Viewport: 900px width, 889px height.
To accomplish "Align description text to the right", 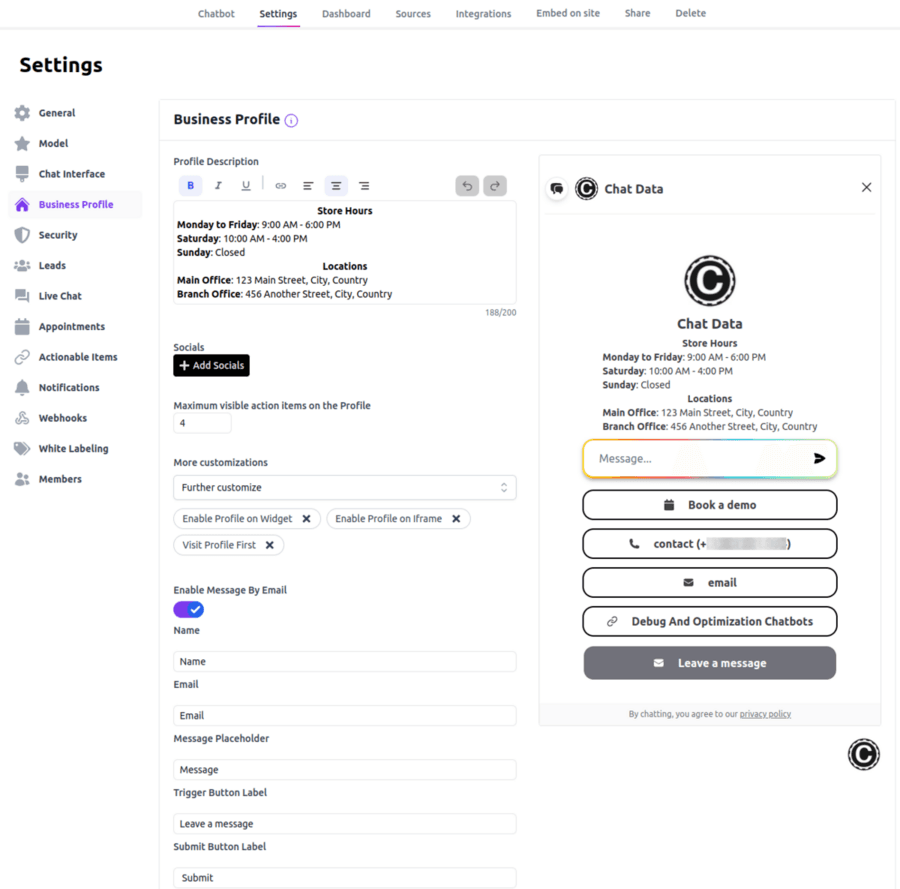I will tap(363, 185).
